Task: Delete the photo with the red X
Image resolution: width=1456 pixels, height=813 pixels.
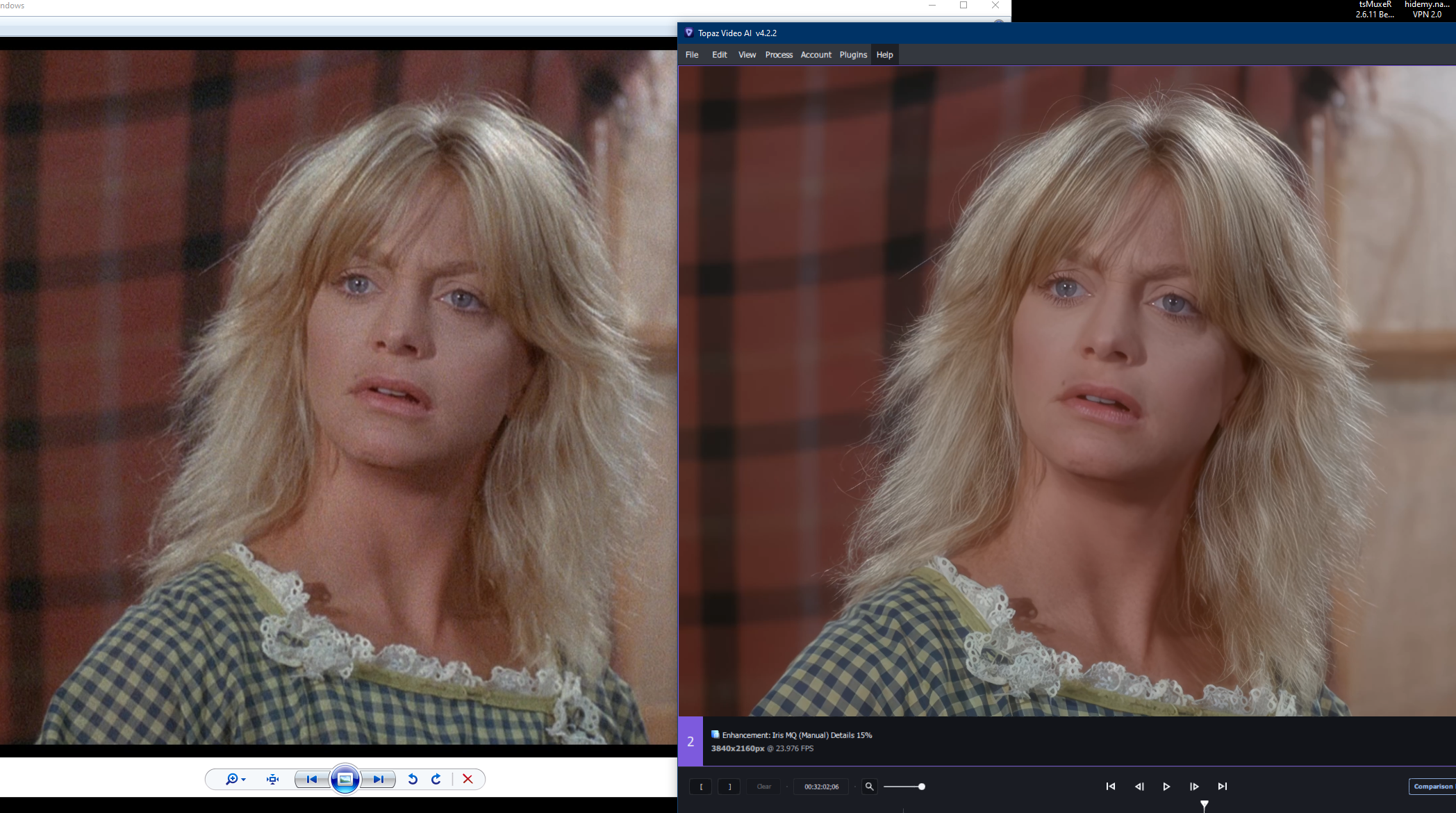Action: [468, 780]
